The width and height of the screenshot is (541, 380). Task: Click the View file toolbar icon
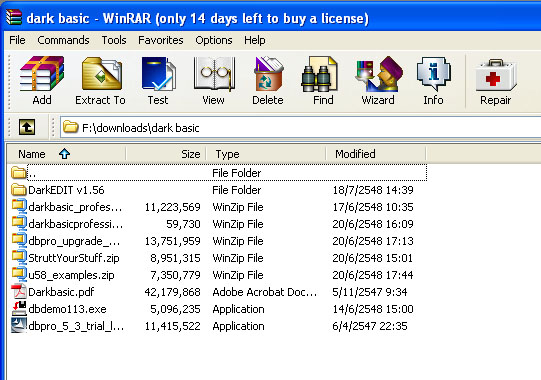coord(214,74)
